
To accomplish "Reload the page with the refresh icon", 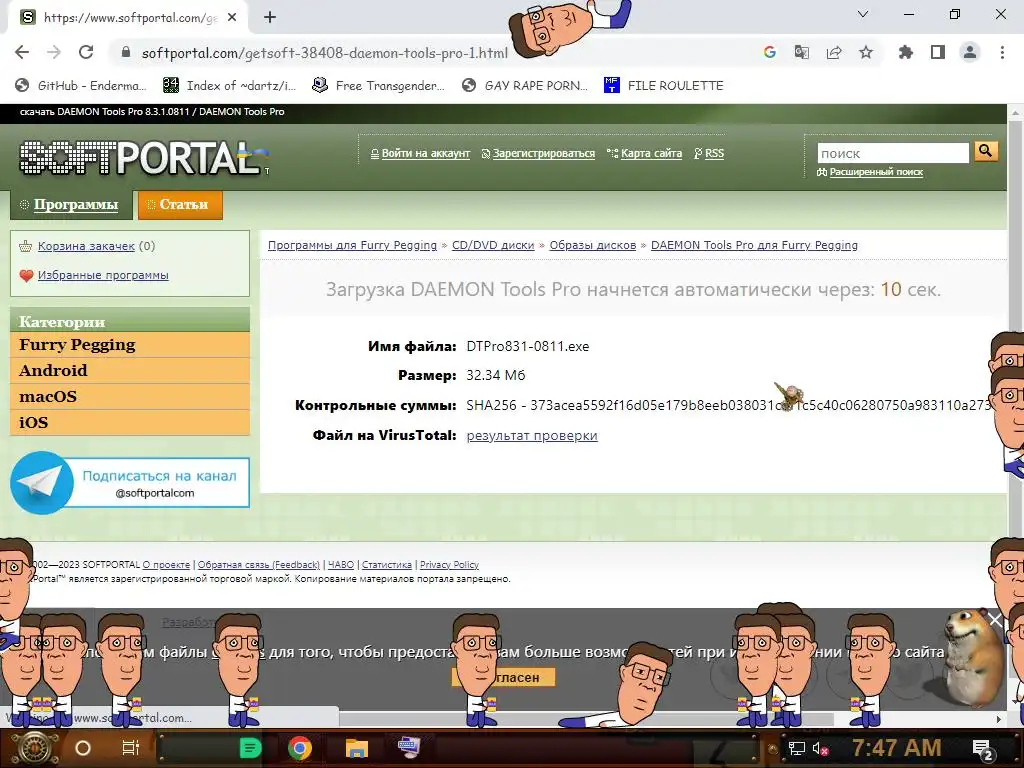I will (86, 53).
